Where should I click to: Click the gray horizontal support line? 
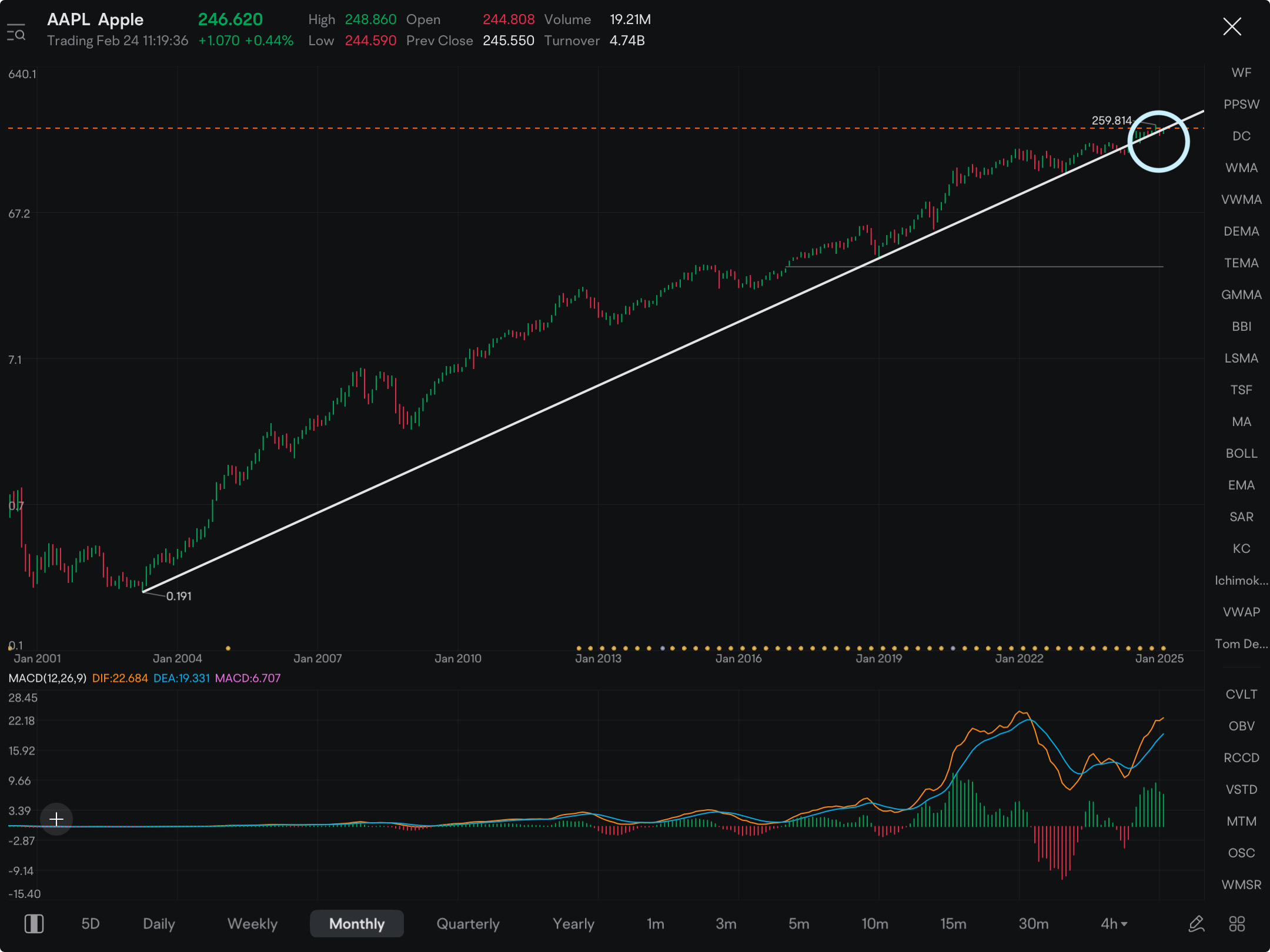[x=974, y=267]
